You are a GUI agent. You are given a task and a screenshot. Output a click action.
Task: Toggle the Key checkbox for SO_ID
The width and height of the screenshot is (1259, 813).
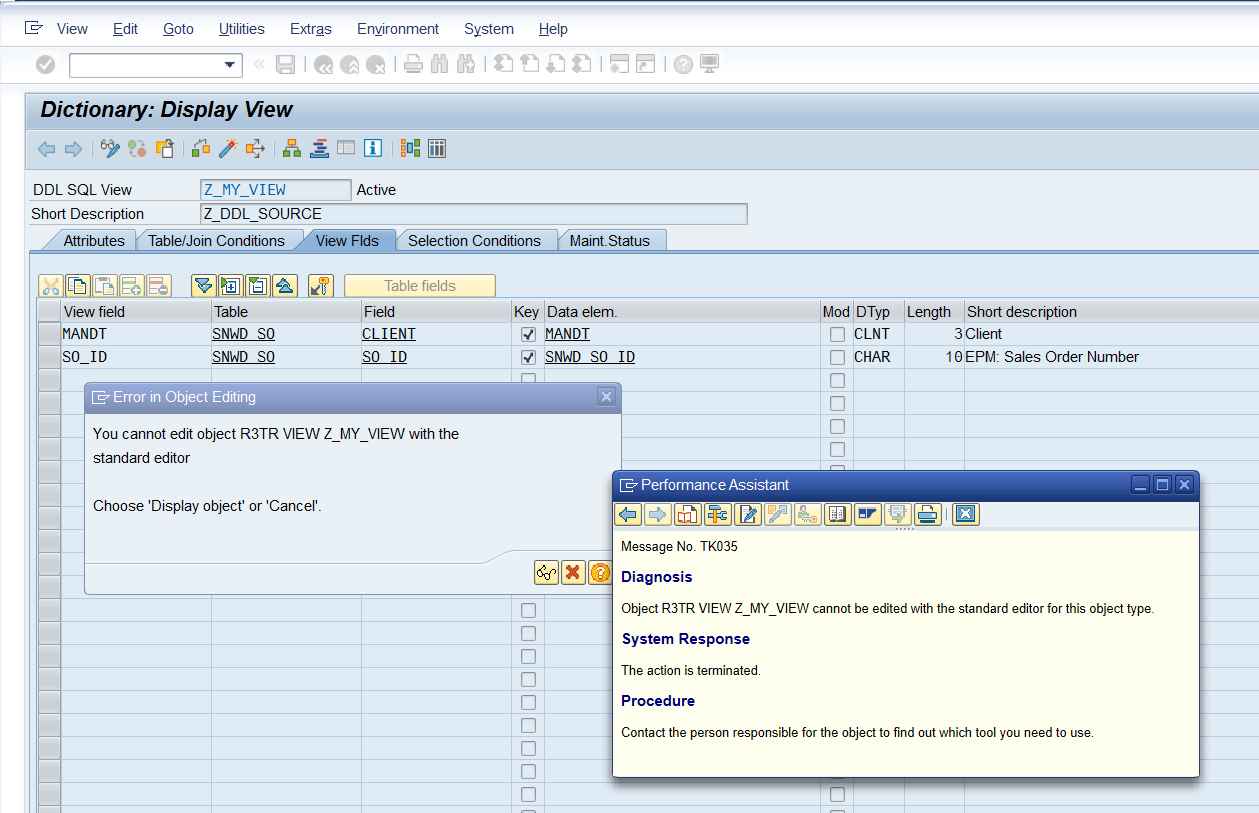pyautogui.click(x=528, y=357)
